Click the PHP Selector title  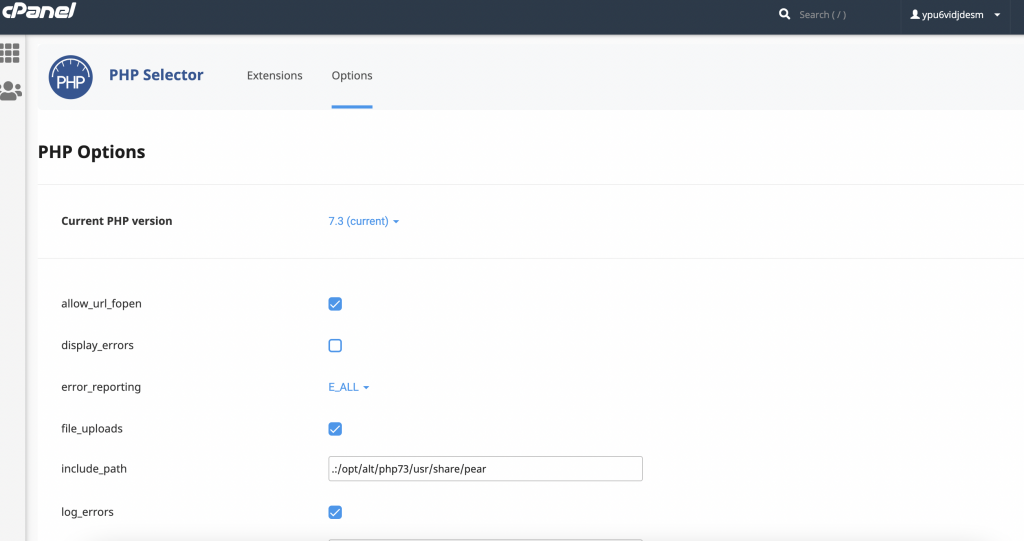click(x=156, y=75)
